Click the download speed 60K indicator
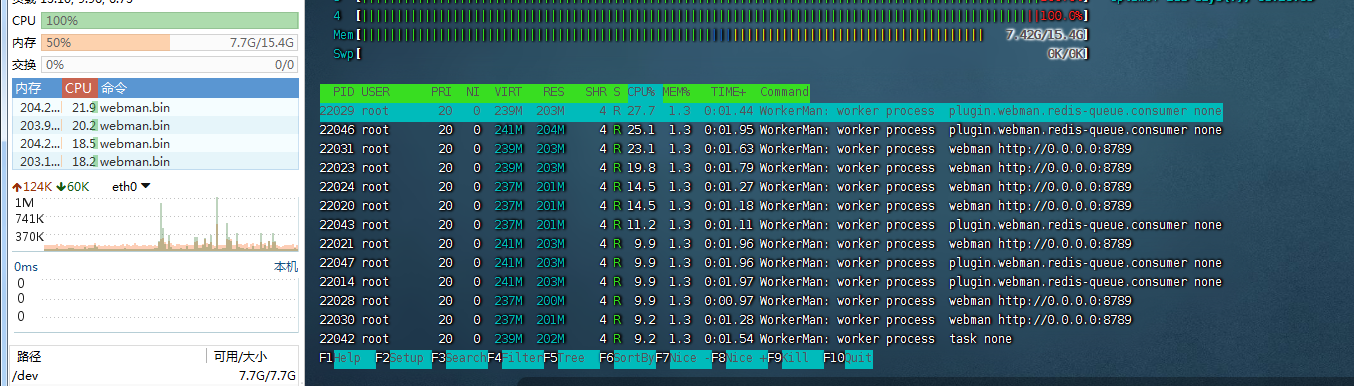 (x=72, y=186)
